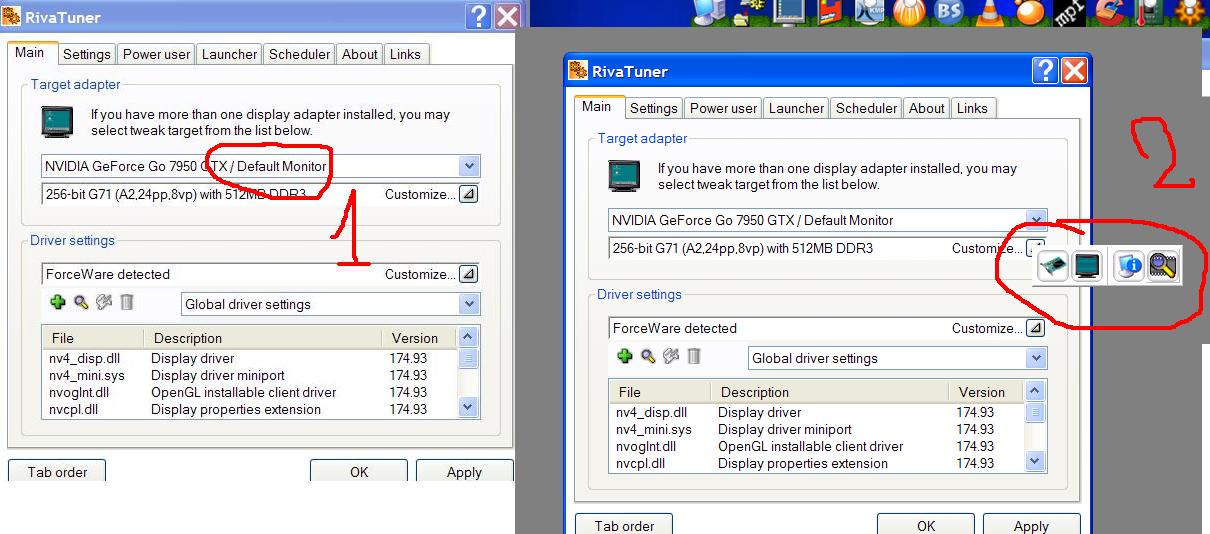Click the file list scroll-down arrow in right window
Viewport: 1210px width, 534px height.
click(1035, 460)
